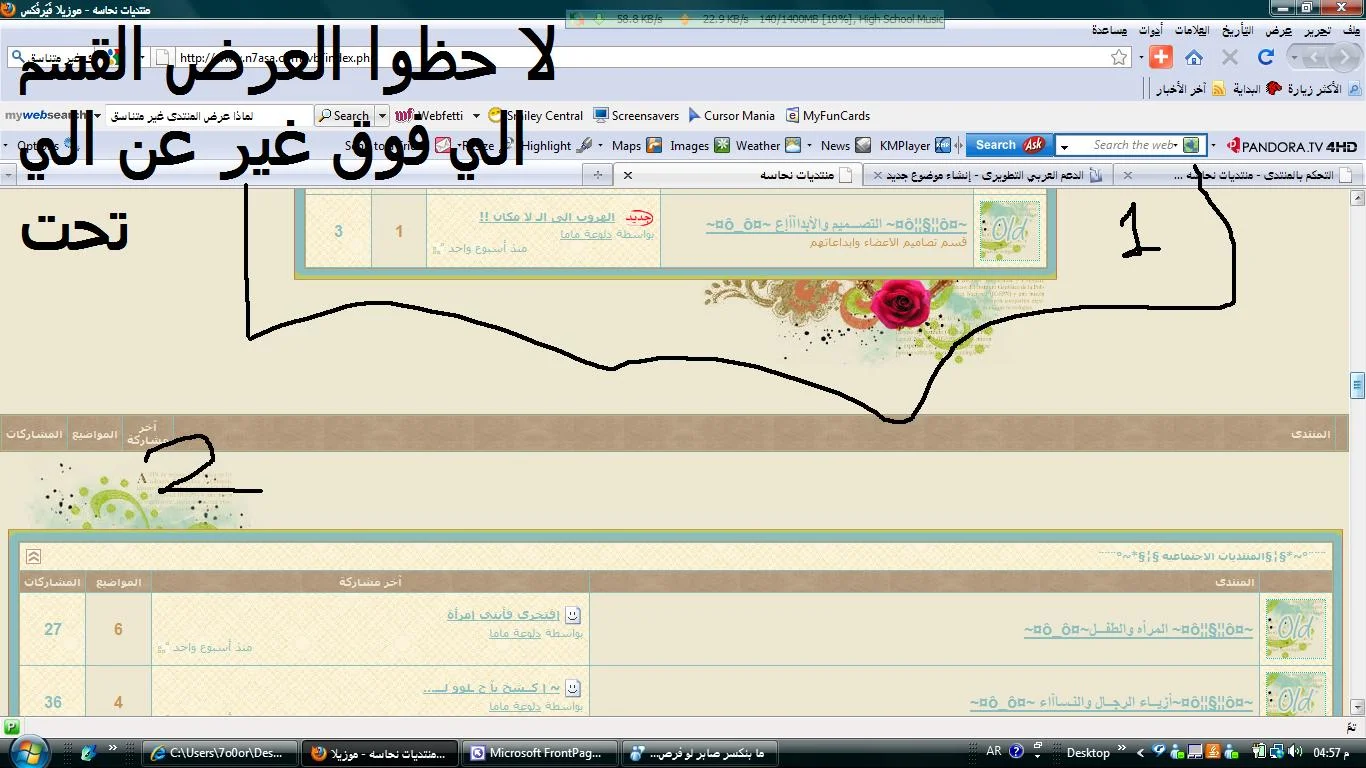
Task: Open the افتخري فأنتي امرأة thread link
Action: click(502, 614)
